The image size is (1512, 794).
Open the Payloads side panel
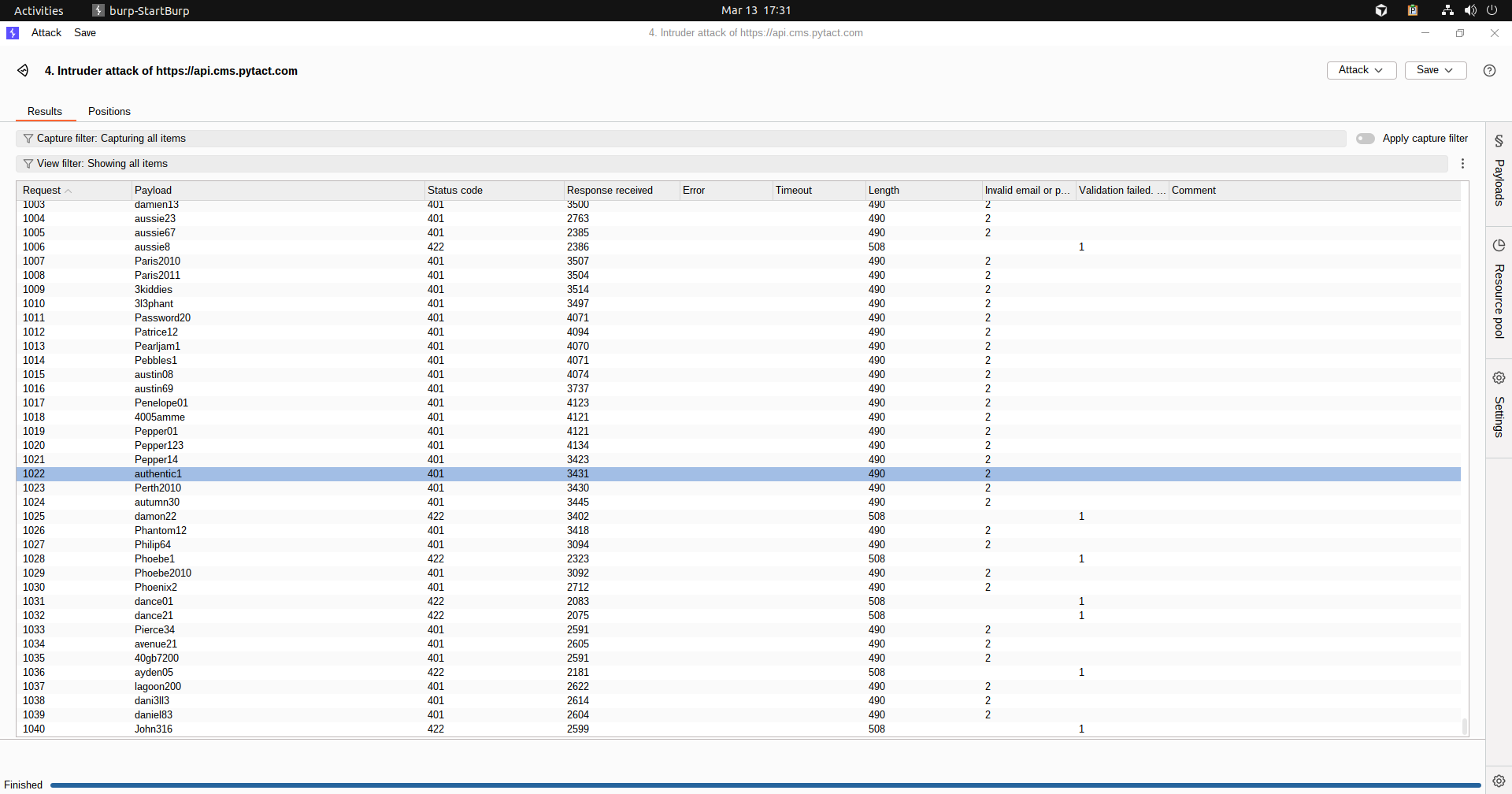(1499, 172)
